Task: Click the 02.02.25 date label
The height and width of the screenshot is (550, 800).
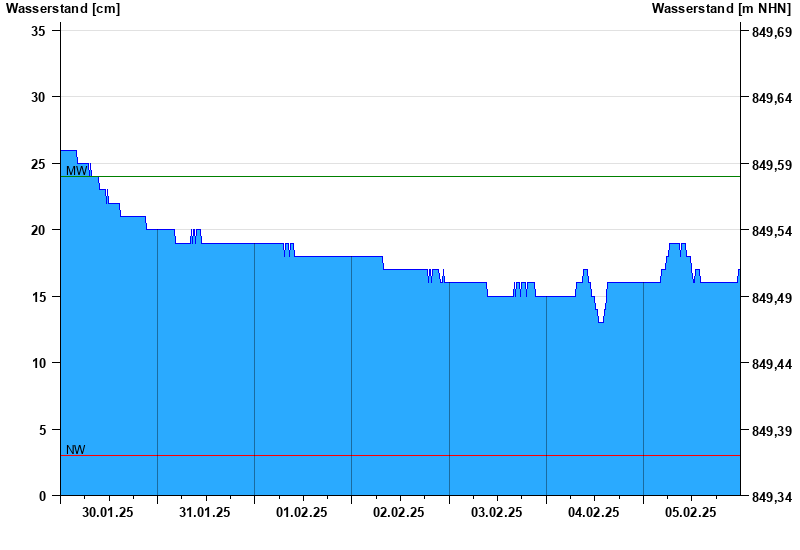Action: pyautogui.click(x=398, y=512)
